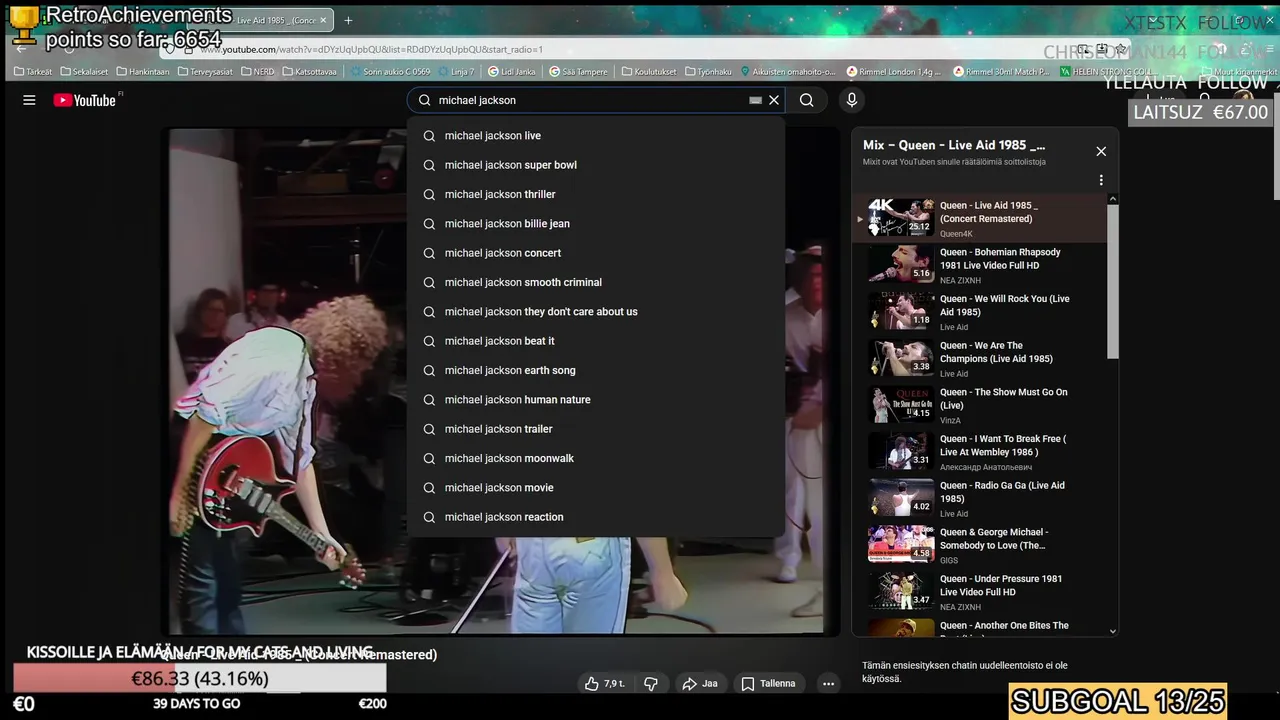Select 'michael jackson they don't care about us'
The width and height of the screenshot is (1280, 720).
click(x=596, y=312)
